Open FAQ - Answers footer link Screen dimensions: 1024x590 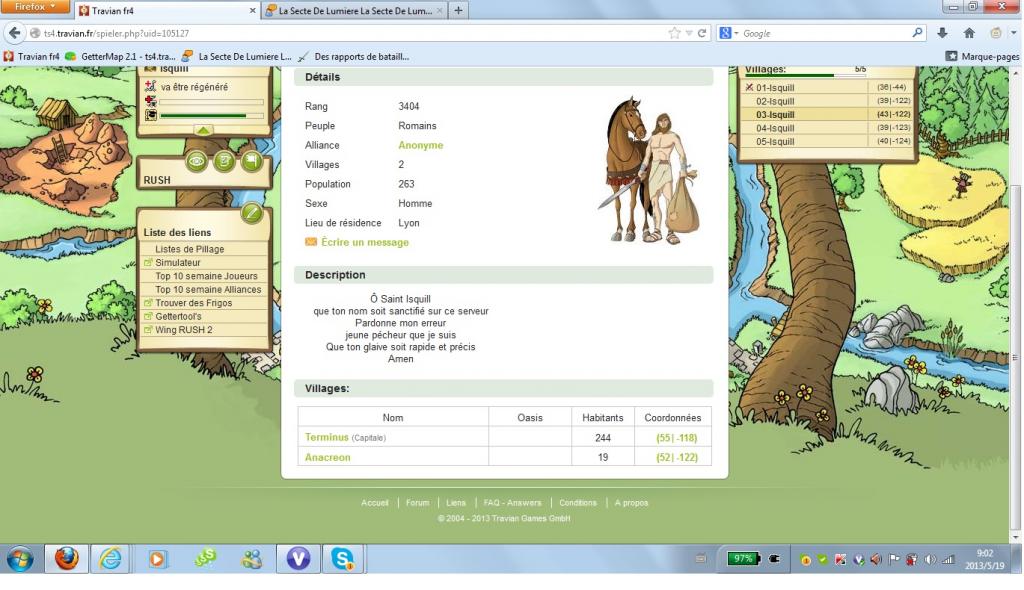(512, 503)
